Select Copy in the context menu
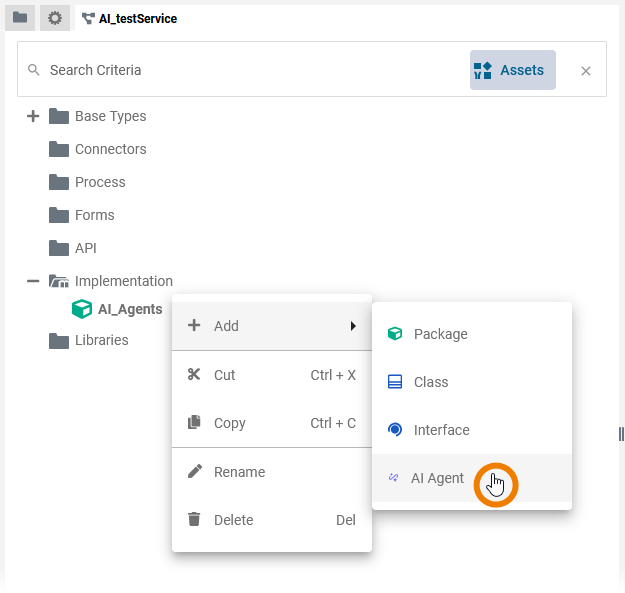This screenshot has height=593, width=625. click(x=230, y=423)
